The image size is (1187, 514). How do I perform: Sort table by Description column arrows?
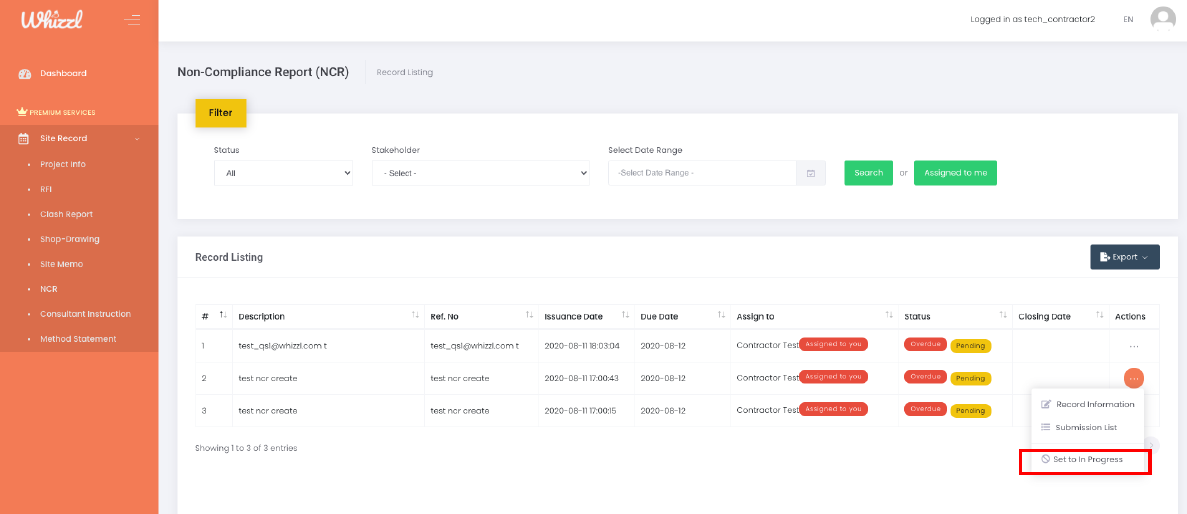pyautogui.click(x=415, y=316)
